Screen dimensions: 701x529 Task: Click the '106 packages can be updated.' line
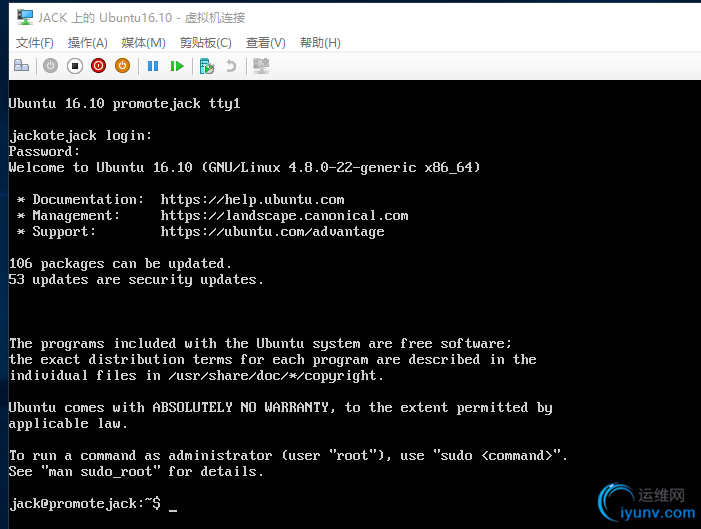coord(120,264)
